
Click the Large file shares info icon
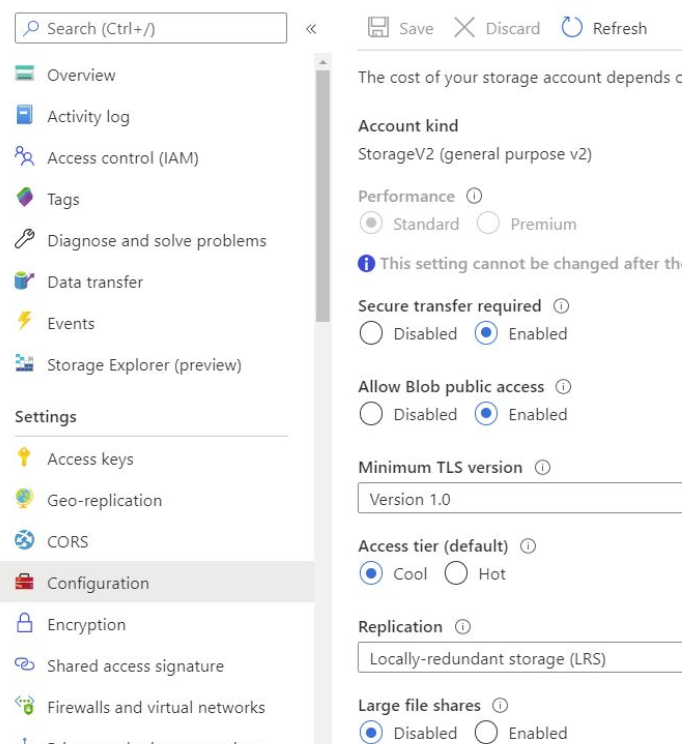500,705
